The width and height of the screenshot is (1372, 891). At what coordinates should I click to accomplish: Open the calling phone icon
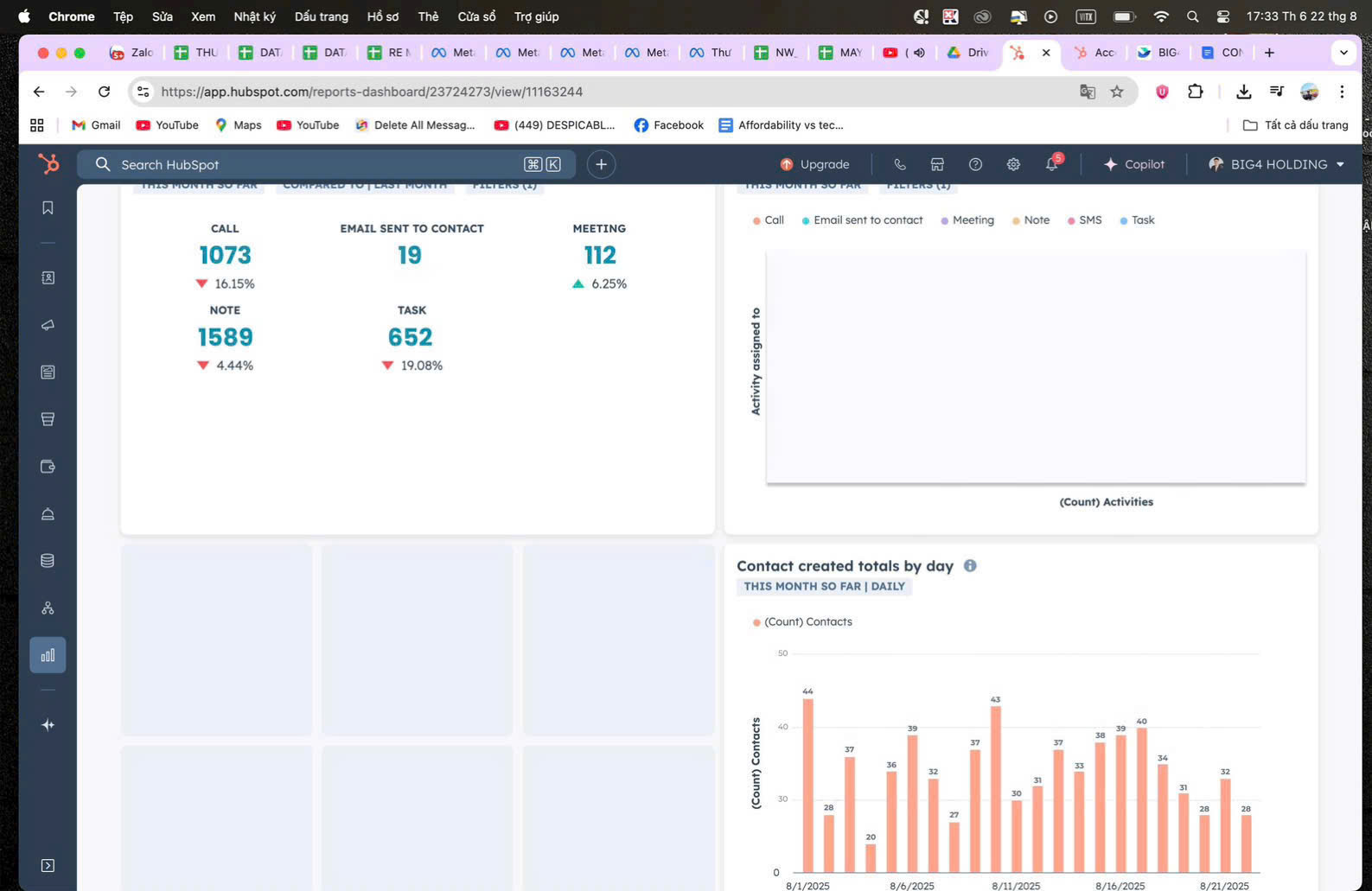(899, 164)
